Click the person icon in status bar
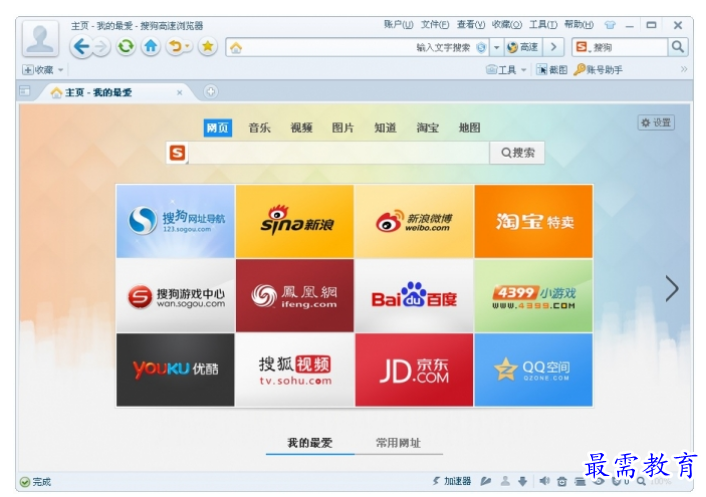The image size is (706, 497). [x=505, y=481]
